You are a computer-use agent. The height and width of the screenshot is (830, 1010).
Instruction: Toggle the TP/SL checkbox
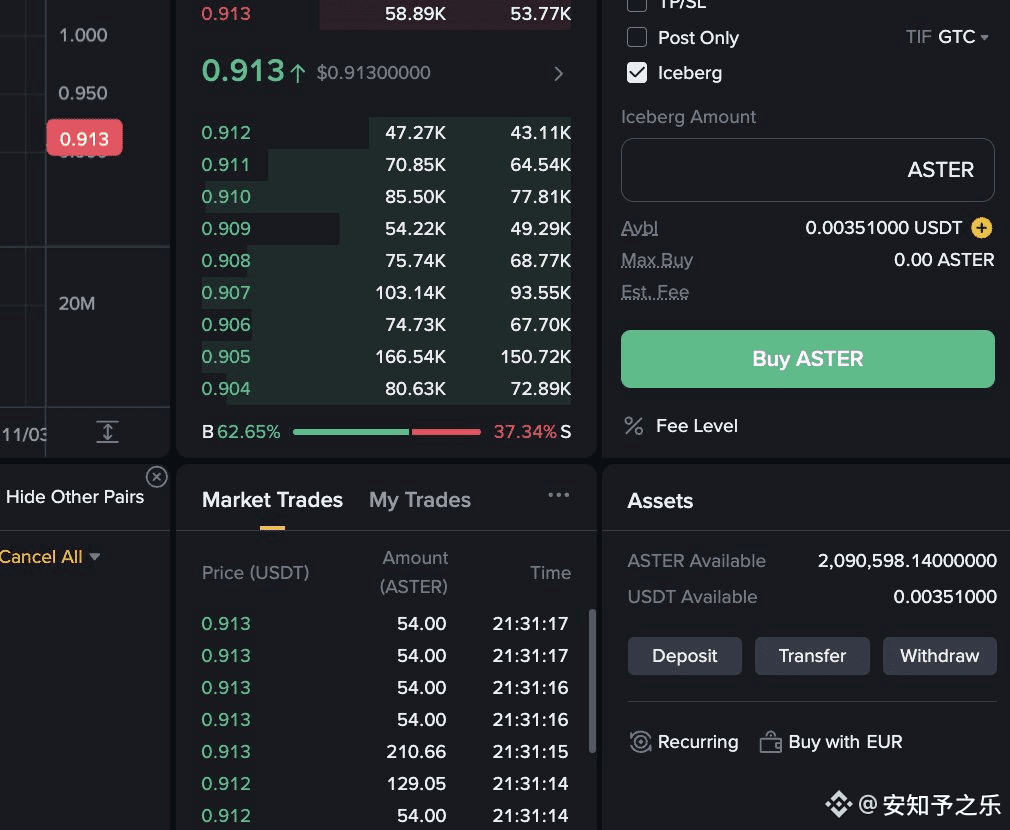(x=637, y=5)
